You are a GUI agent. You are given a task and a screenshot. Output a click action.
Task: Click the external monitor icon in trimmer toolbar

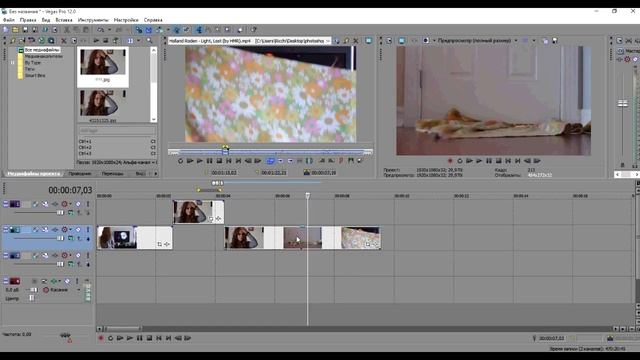pyautogui.click(x=369, y=41)
